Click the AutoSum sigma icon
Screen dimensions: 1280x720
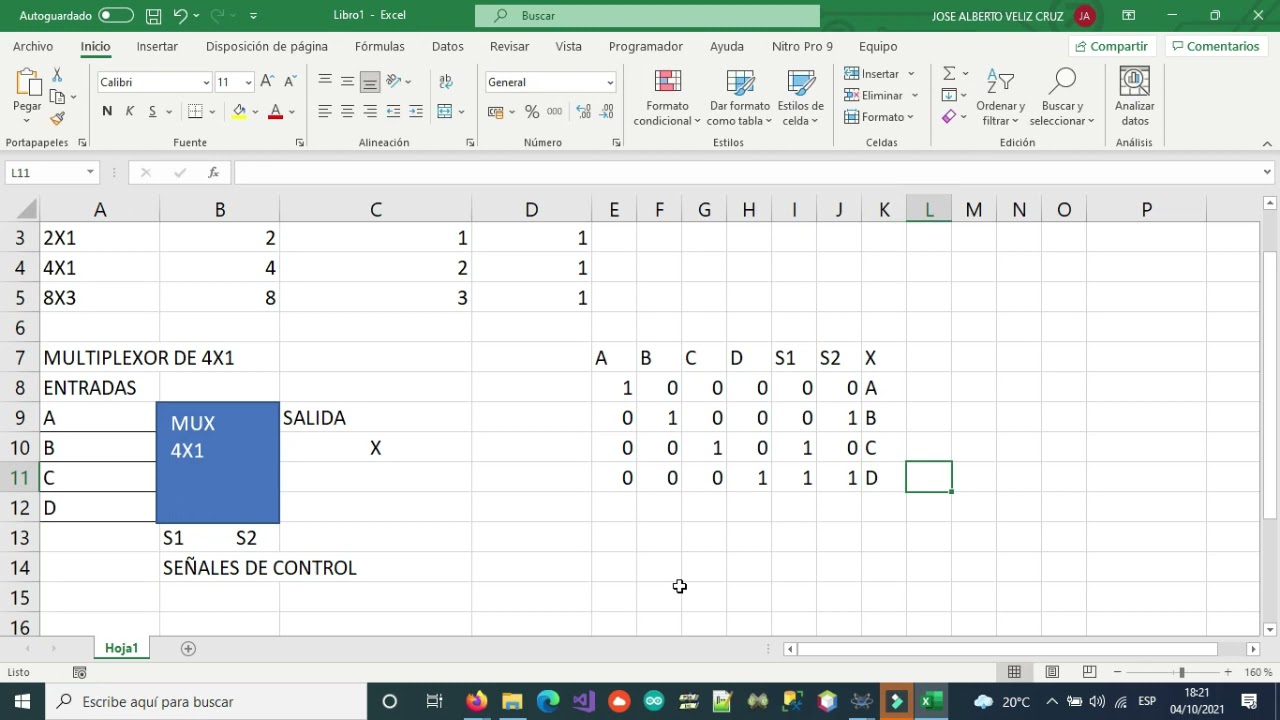click(949, 74)
